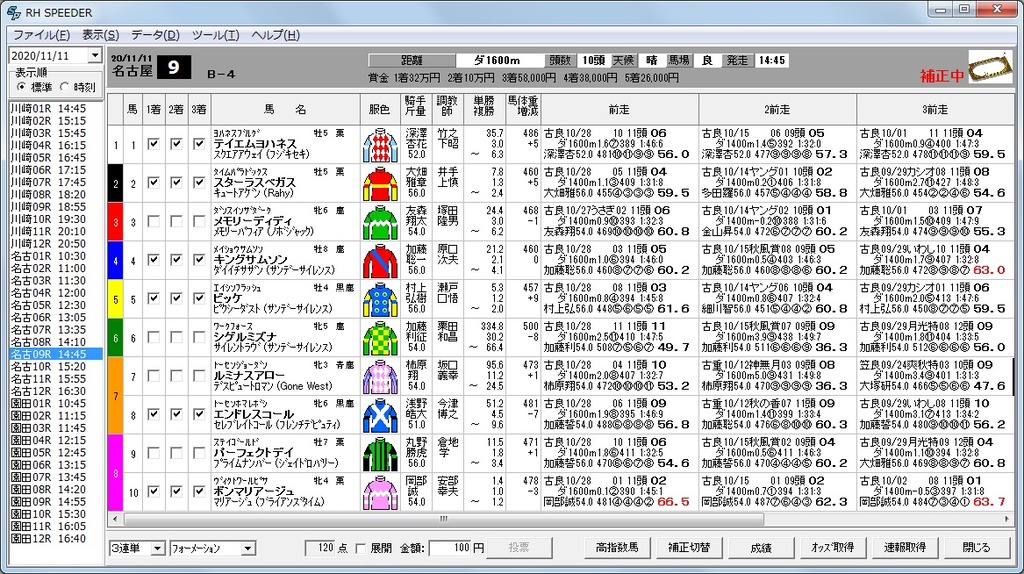Click the オッズ取得 button
The image size is (1024, 574).
pos(833,548)
